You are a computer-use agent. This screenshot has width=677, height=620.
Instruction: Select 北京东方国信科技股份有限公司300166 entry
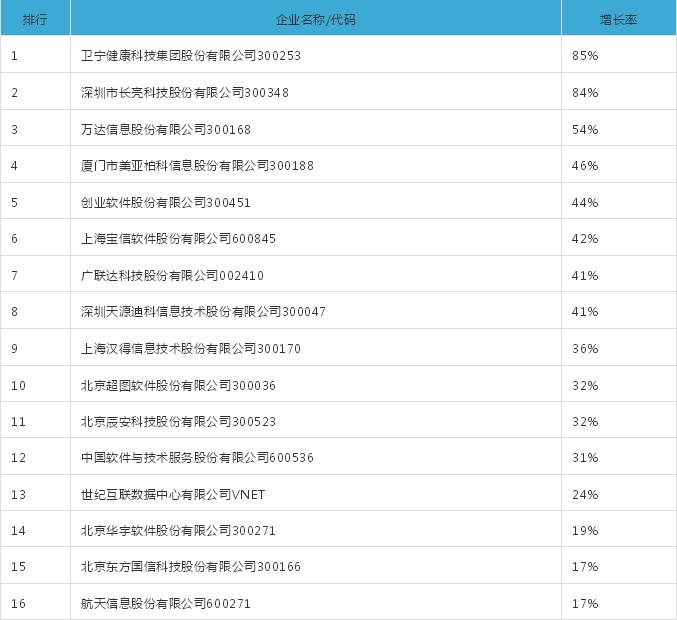(x=190, y=566)
